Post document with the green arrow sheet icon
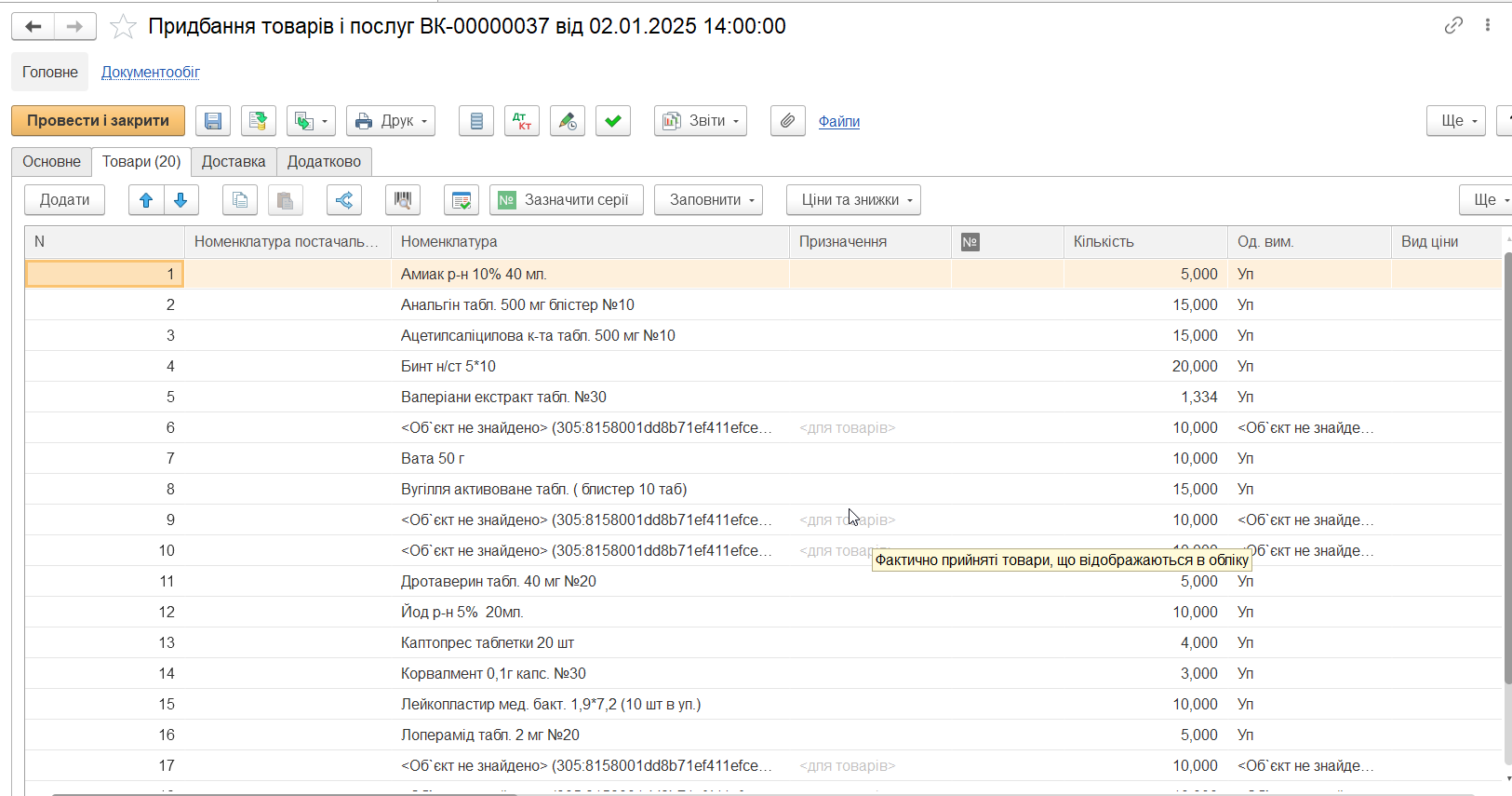Viewport: 1512px width, 796px height. pyautogui.click(x=259, y=121)
